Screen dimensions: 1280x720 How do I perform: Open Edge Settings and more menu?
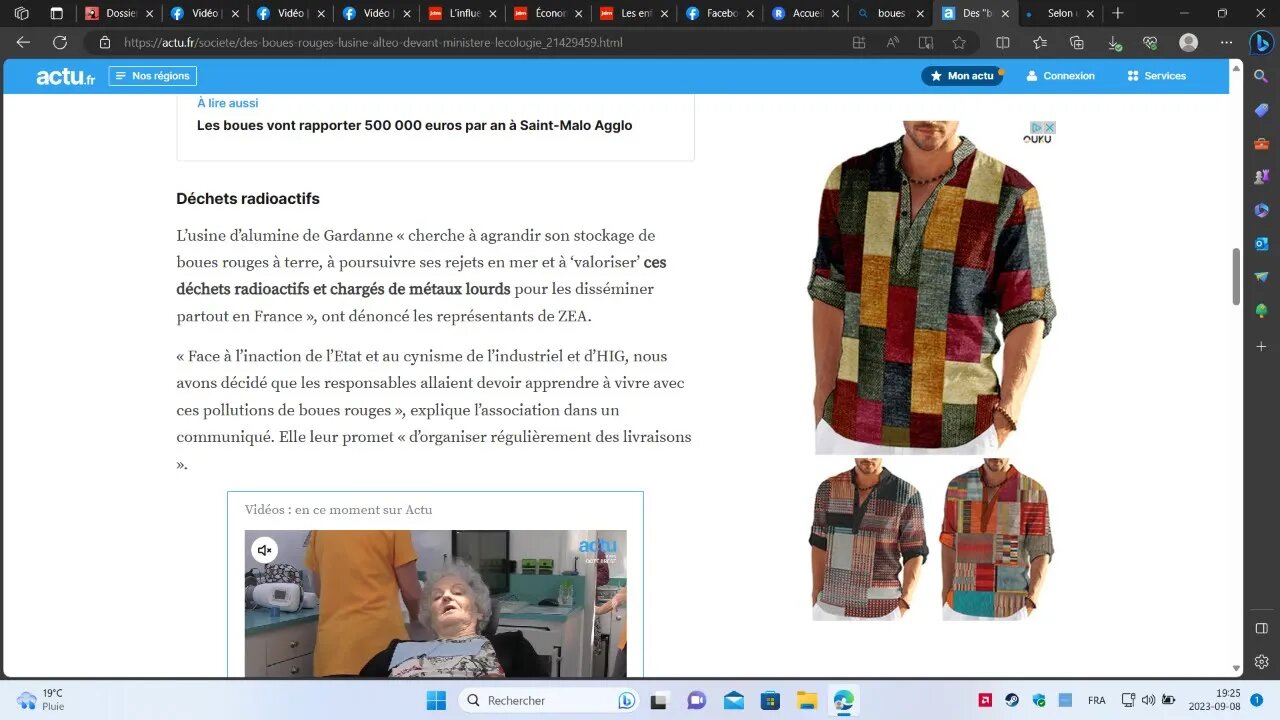click(x=1227, y=43)
